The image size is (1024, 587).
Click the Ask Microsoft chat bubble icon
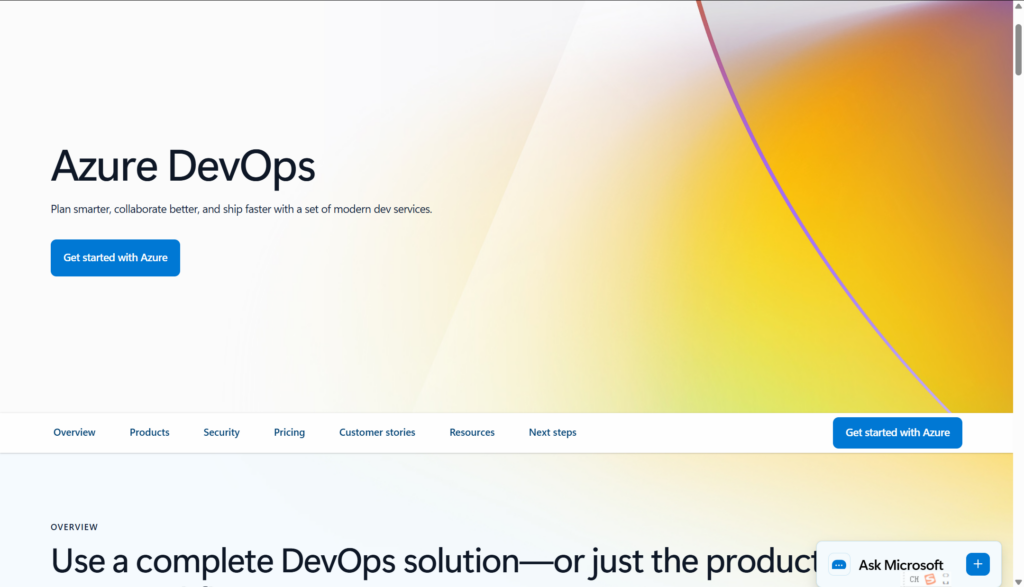point(839,565)
